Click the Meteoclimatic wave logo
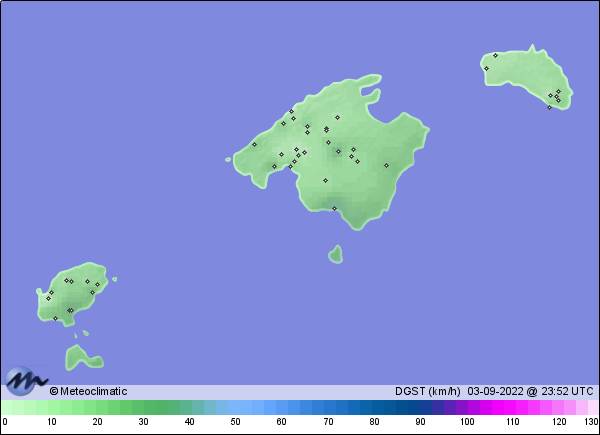The height and width of the screenshot is (435, 600). [26, 380]
